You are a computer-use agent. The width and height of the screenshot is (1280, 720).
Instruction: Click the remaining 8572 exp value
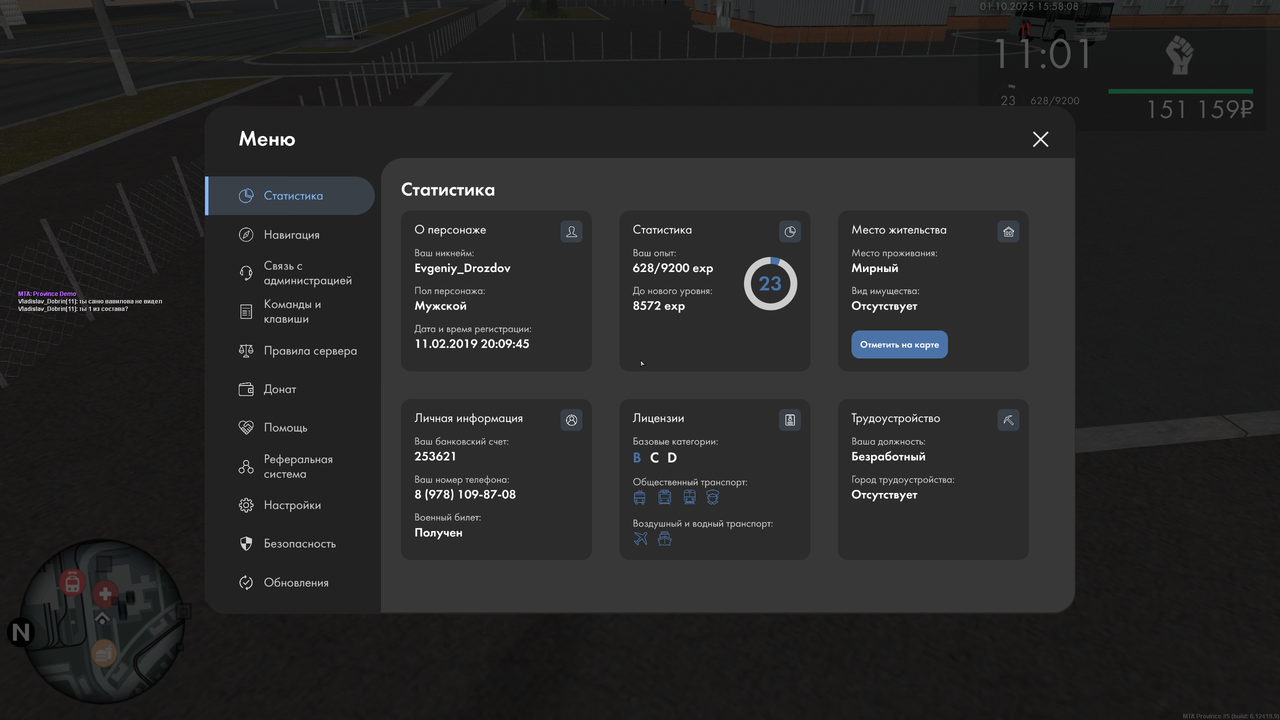click(659, 306)
